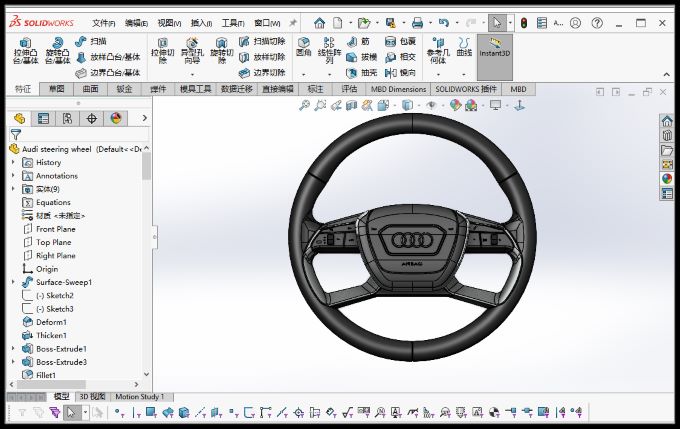Screen dimensions: 680x429
Task: Toggle Hide/Show Items eye icon
Action: [431, 105]
